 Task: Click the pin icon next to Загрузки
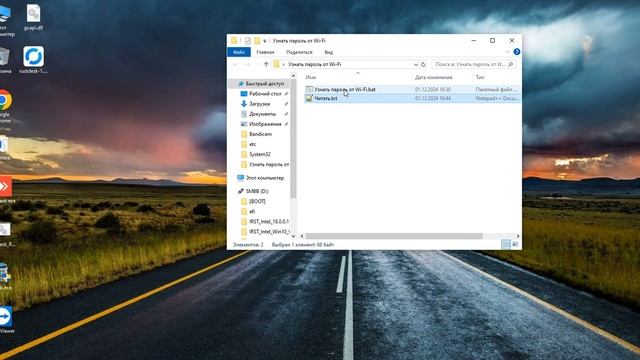click(287, 104)
